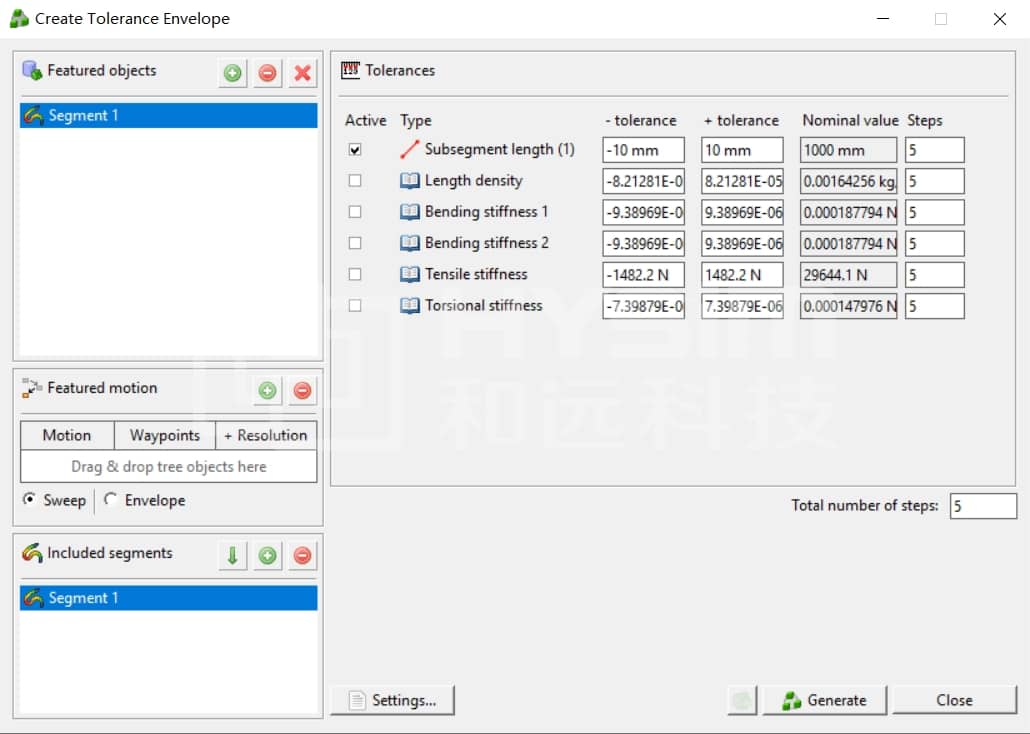
Task: Click the Featured objects header icon
Action: [32, 70]
